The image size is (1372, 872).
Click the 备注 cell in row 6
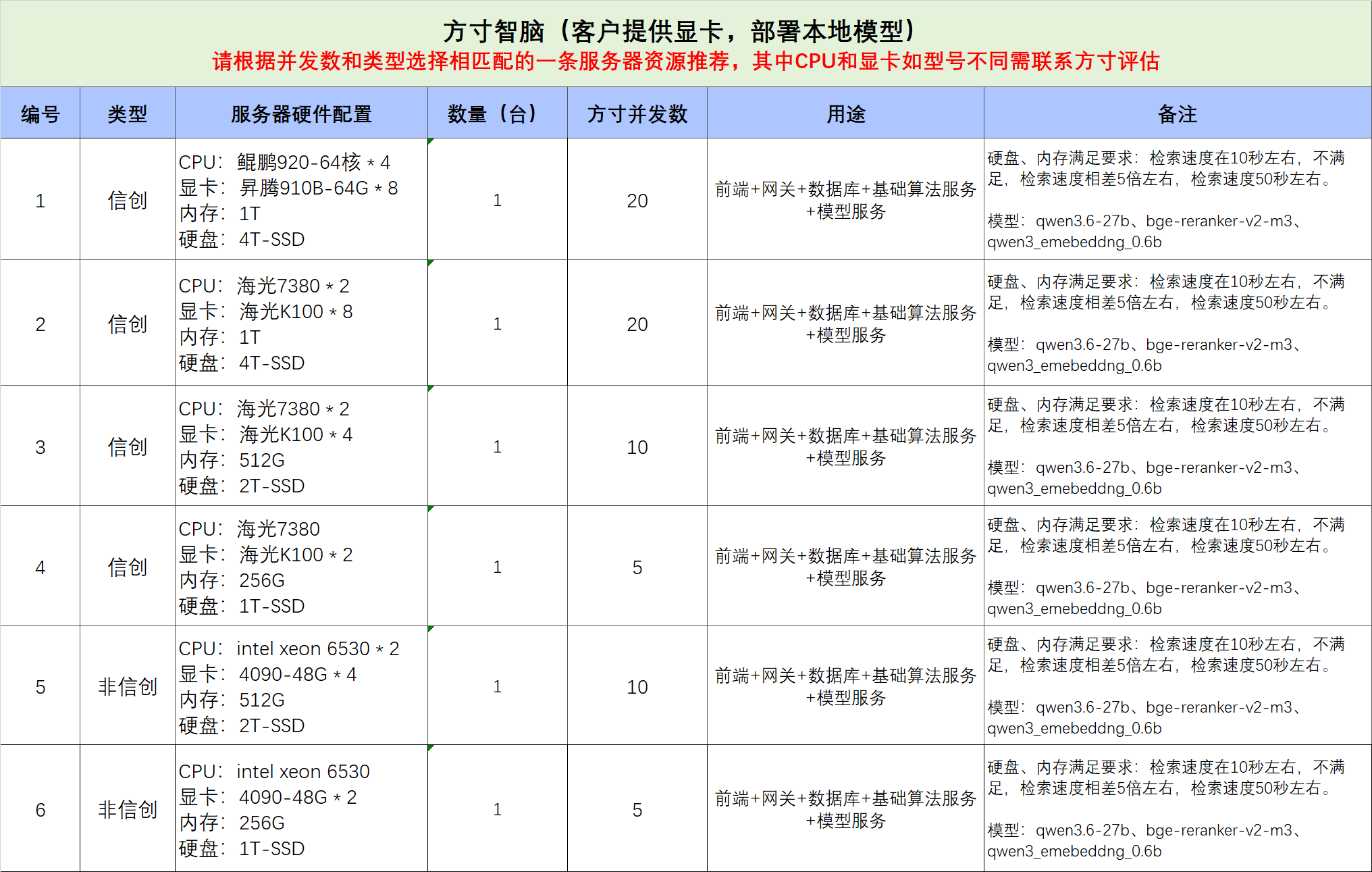coord(1178,809)
